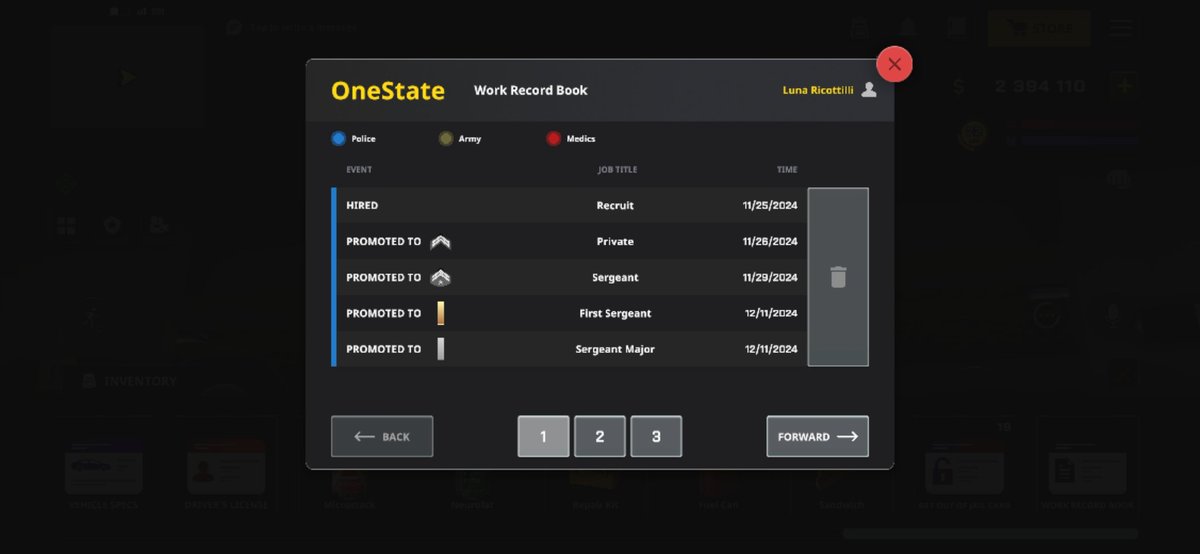Click the First Sergeant job title
Screen dimensions: 1200x554
[615, 313]
